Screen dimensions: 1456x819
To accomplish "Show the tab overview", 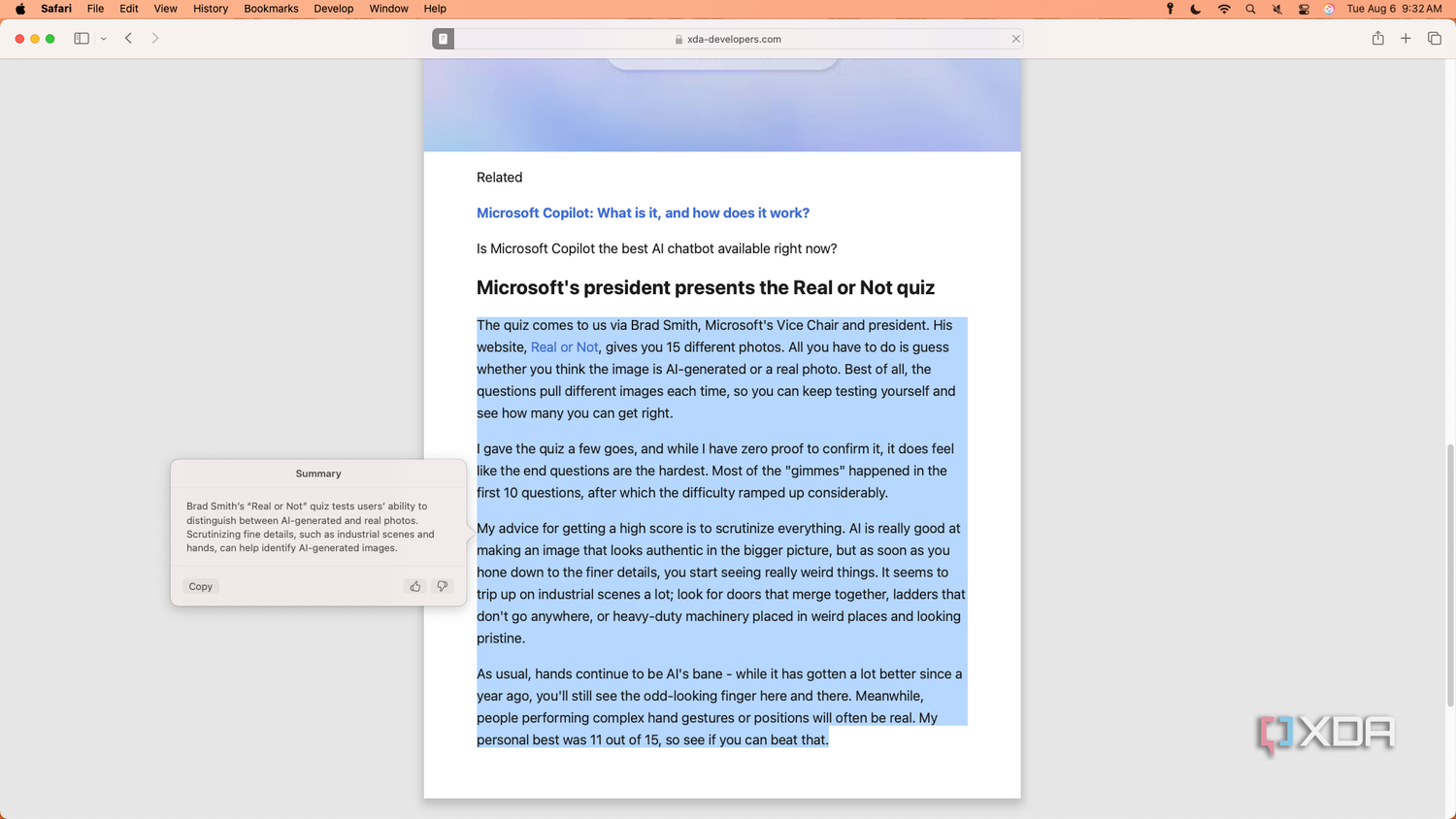I will point(1434,39).
